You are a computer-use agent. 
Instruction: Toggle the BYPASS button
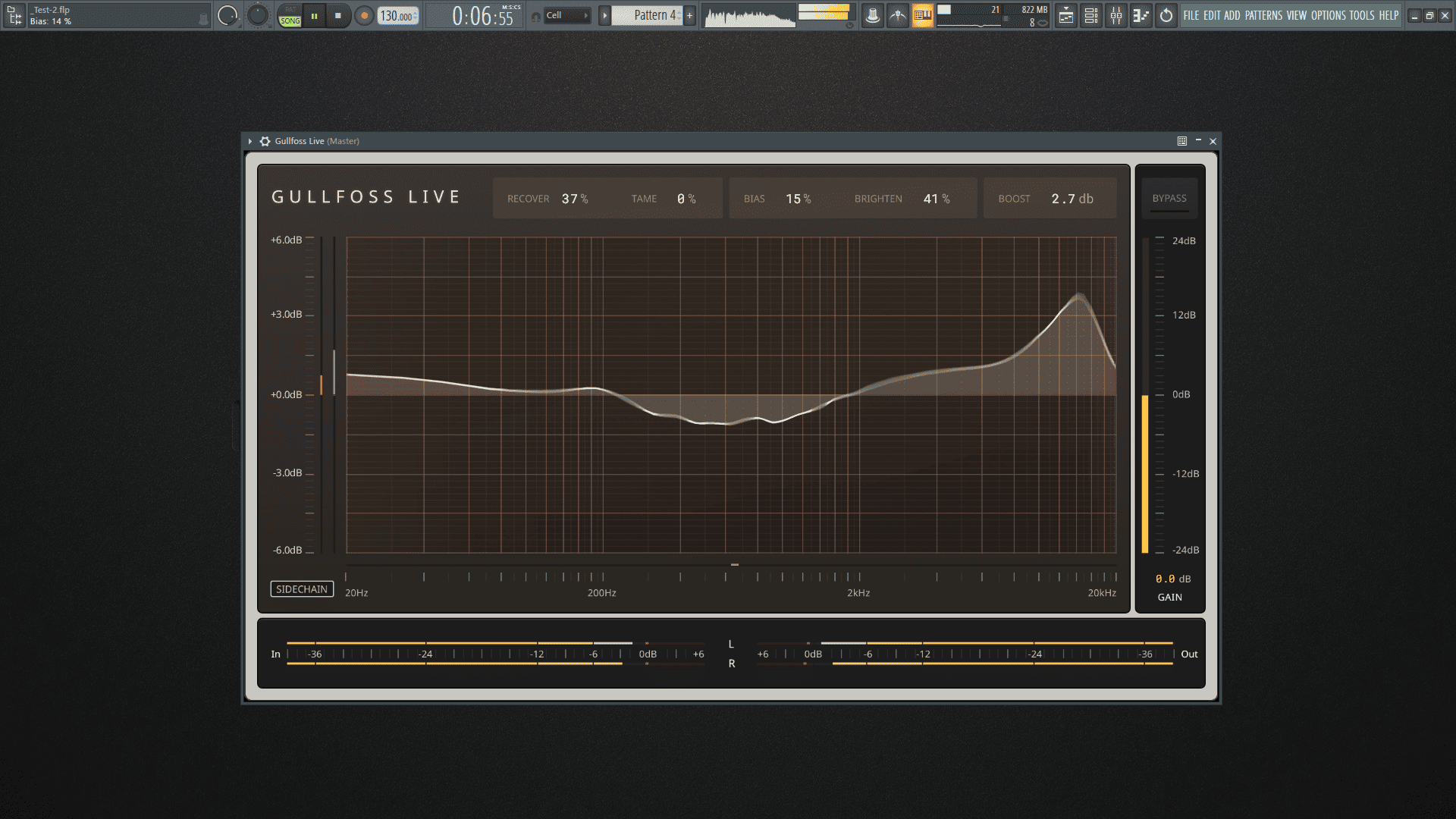pos(1169,199)
